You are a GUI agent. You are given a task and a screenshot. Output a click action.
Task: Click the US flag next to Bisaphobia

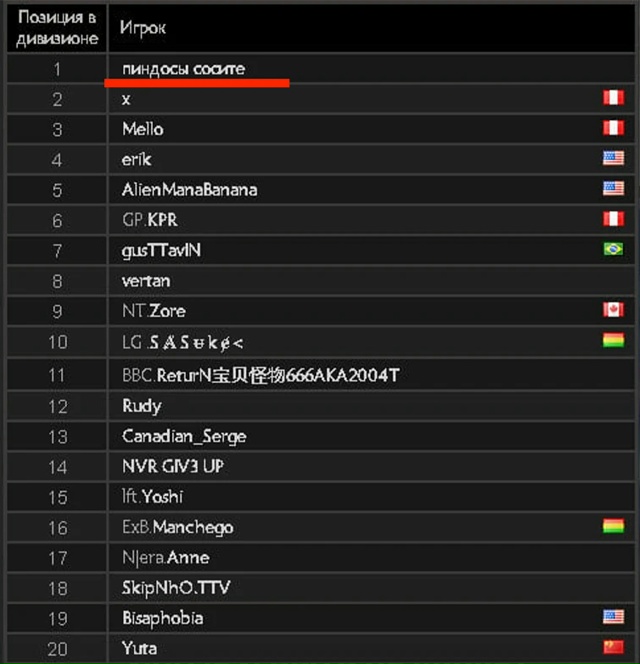[x=612, y=617]
